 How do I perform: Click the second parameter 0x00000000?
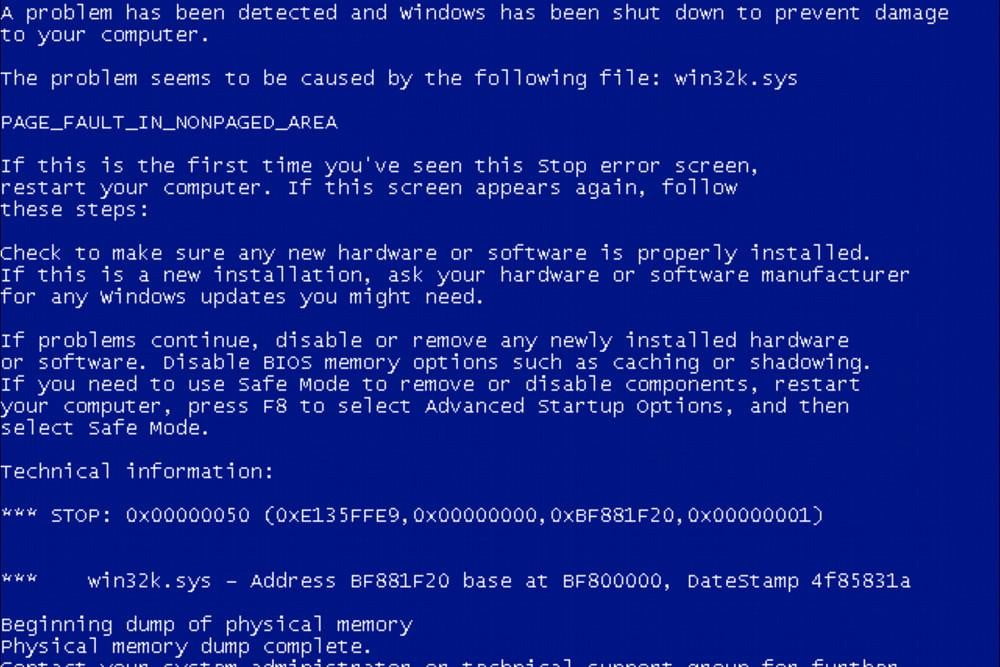(x=475, y=515)
